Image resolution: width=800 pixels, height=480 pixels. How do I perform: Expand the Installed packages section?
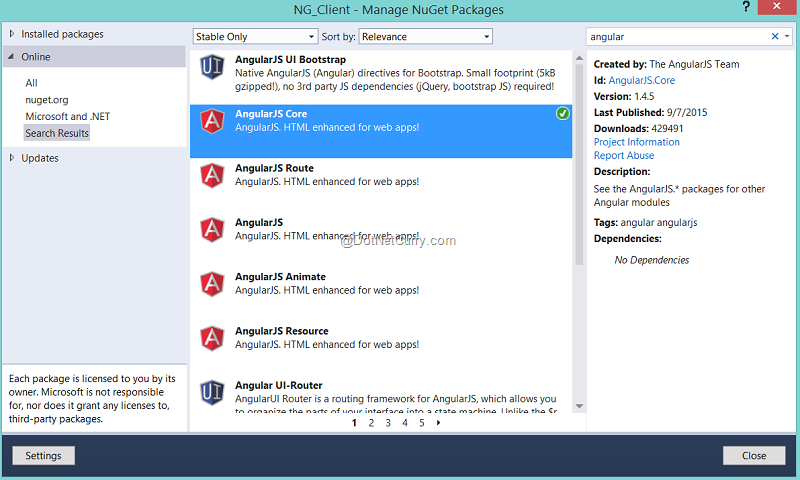tap(12, 34)
